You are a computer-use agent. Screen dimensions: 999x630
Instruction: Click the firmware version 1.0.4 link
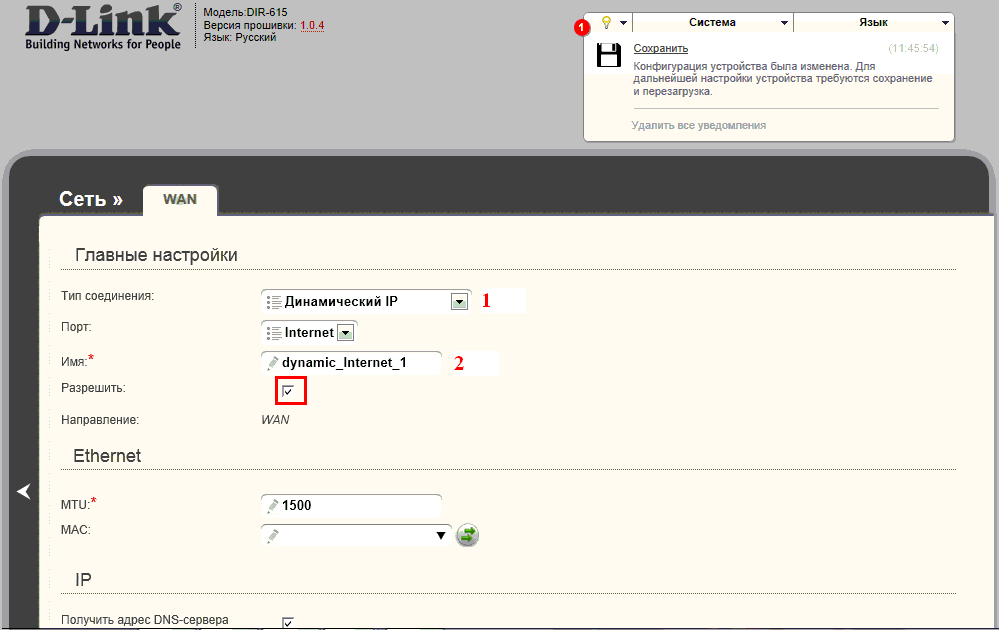(x=312, y=25)
